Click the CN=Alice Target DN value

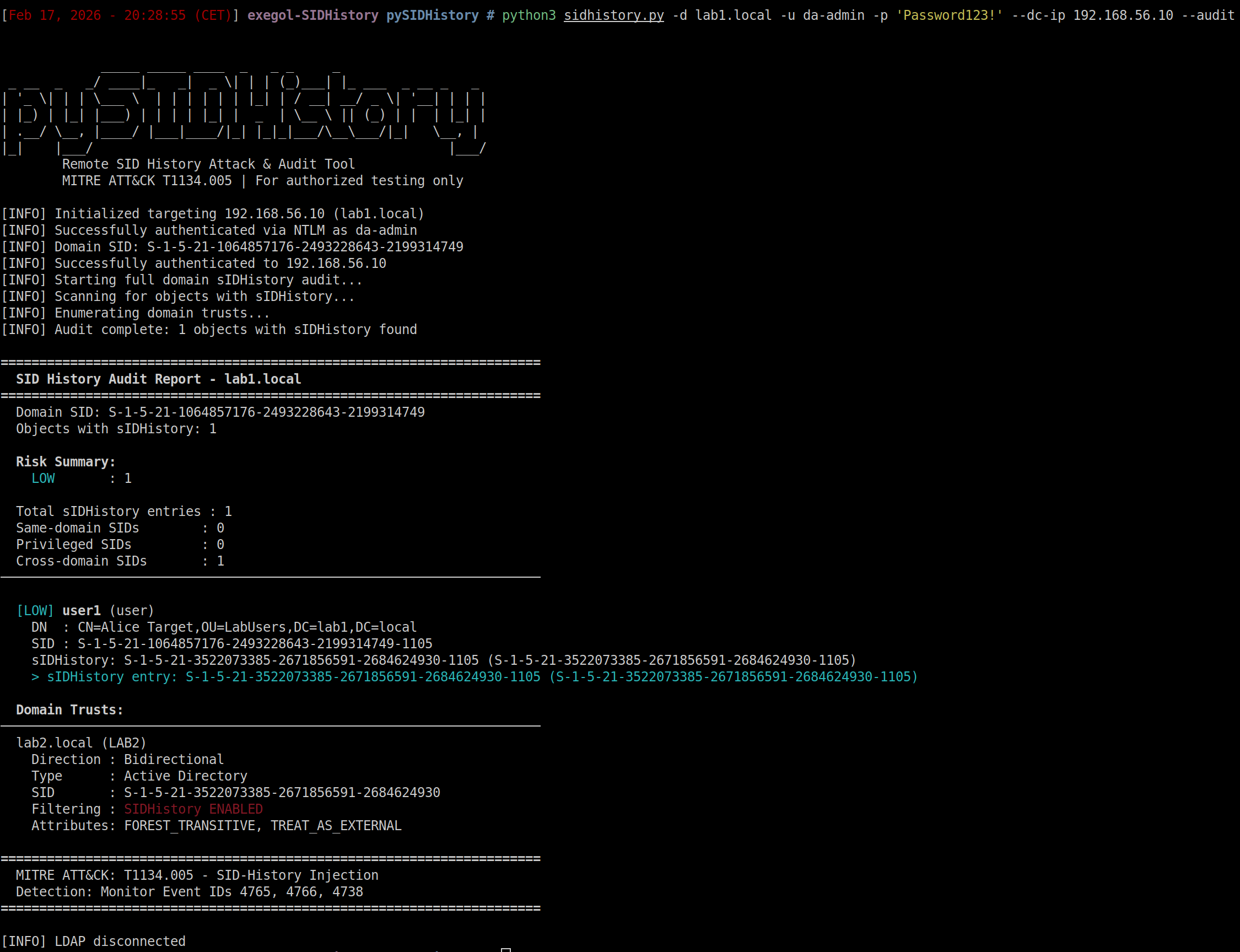(x=246, y=627)
